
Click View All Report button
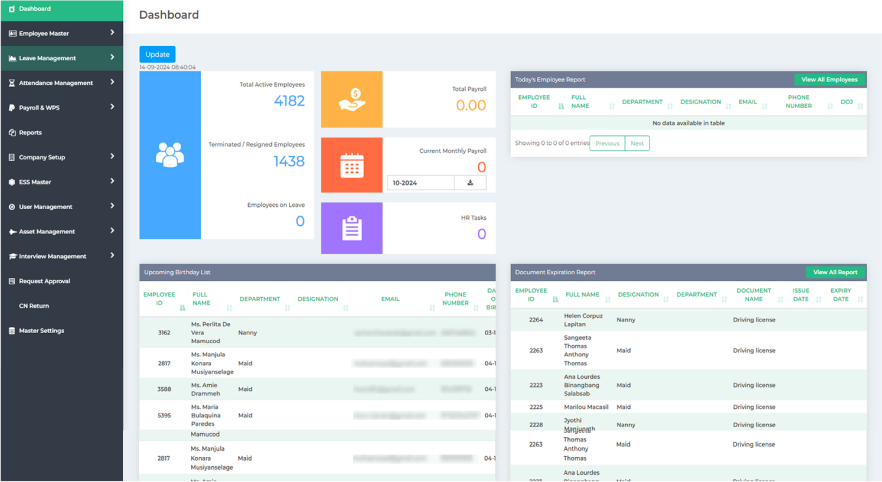835,272
